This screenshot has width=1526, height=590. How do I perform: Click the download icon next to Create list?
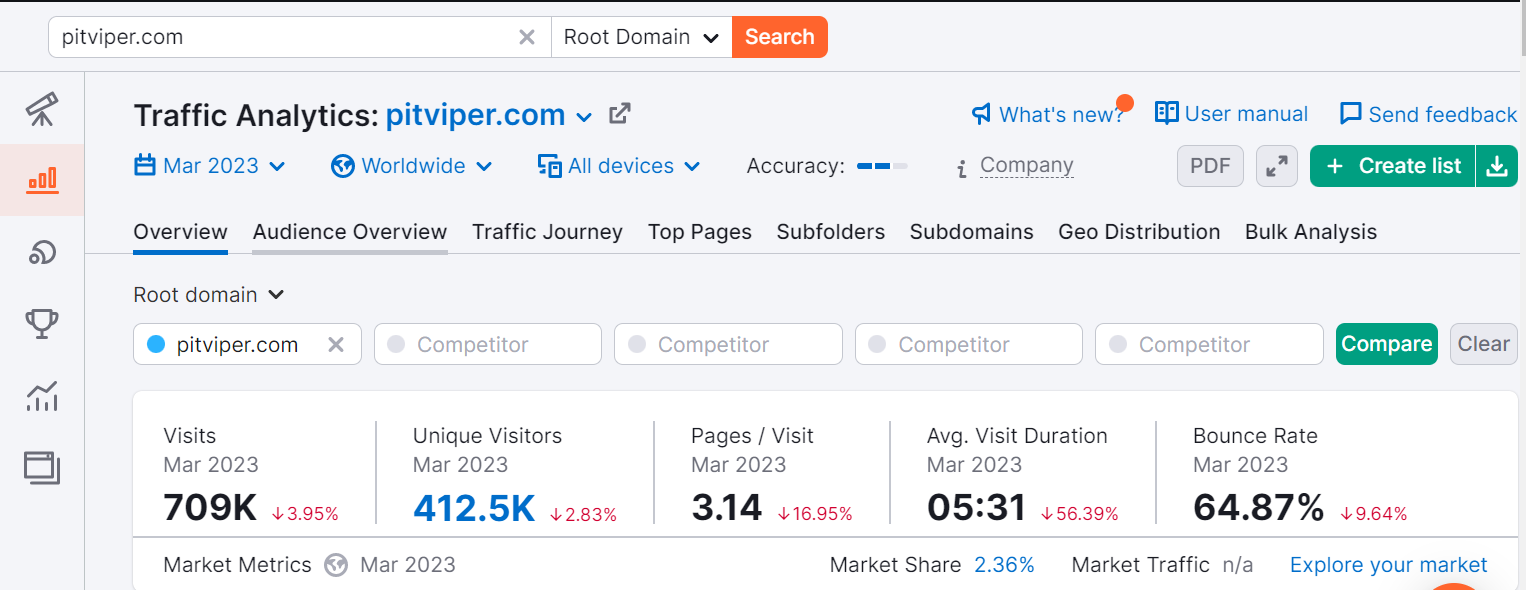click(x=1497, y=166)
